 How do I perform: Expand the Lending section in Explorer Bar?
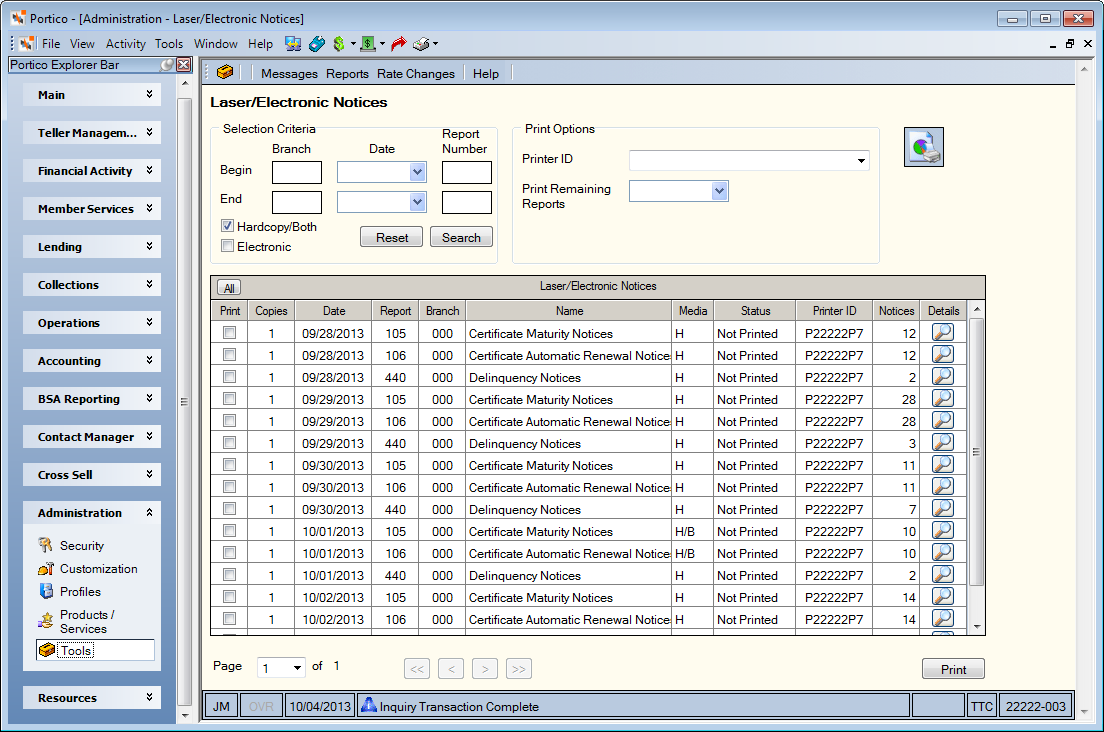click(92, 247)
